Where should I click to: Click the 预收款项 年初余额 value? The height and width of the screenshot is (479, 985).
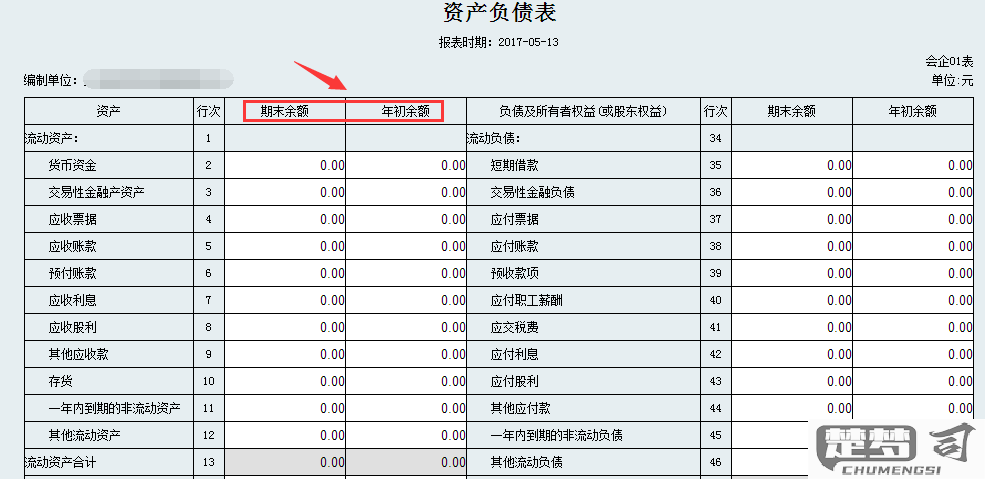coord(913,273)
